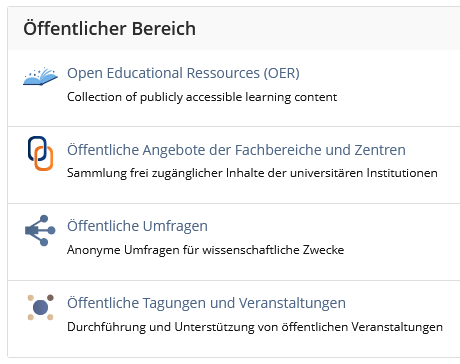Screen dimensions: 460x364
Task: Click the dark blue chain link in the Fachbereiche icon
Action: 37,148
